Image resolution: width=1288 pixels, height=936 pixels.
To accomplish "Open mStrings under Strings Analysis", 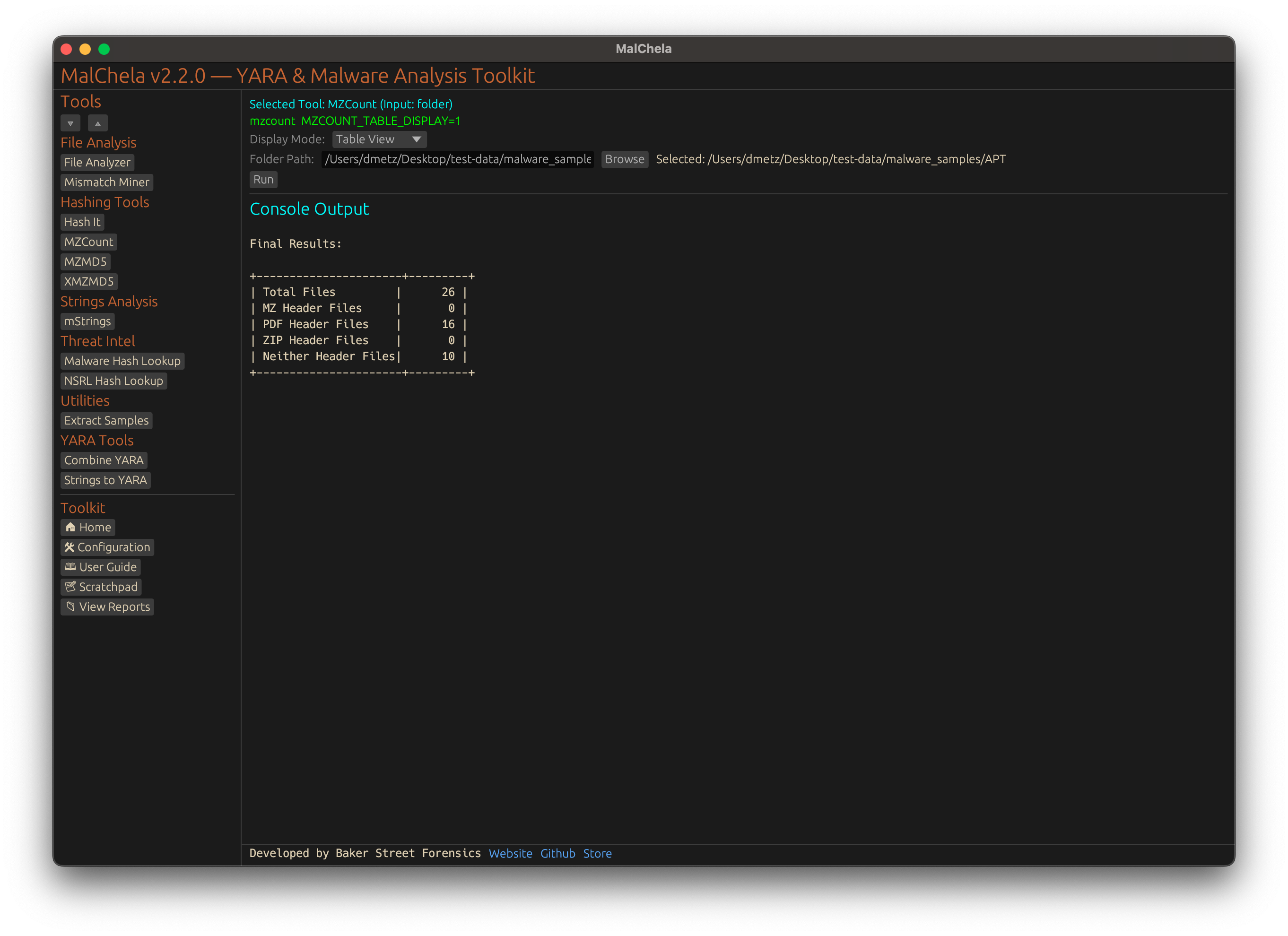I will click(x=87, y=321).
